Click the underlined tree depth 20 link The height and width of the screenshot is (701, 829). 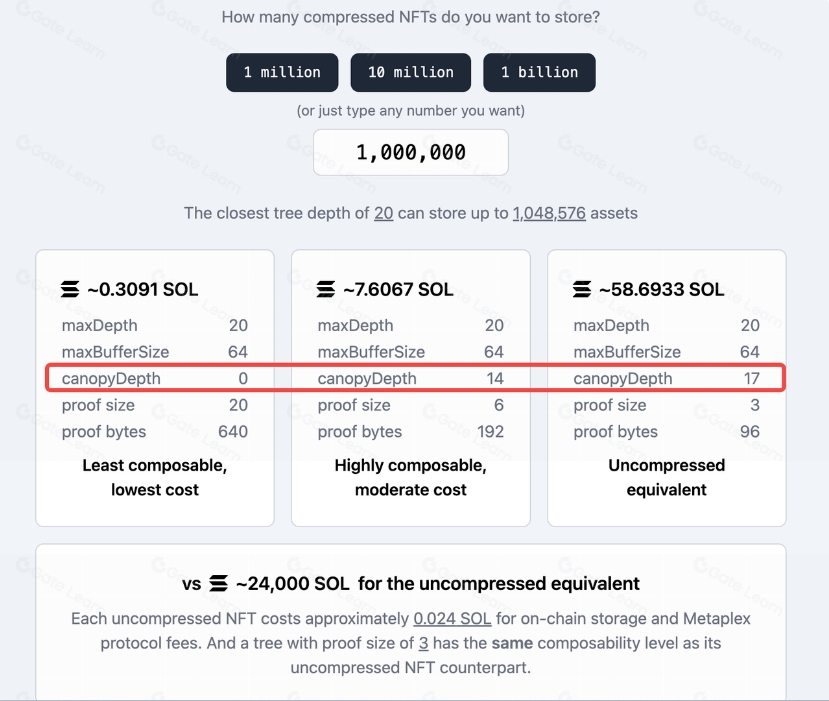coord(384,213)
